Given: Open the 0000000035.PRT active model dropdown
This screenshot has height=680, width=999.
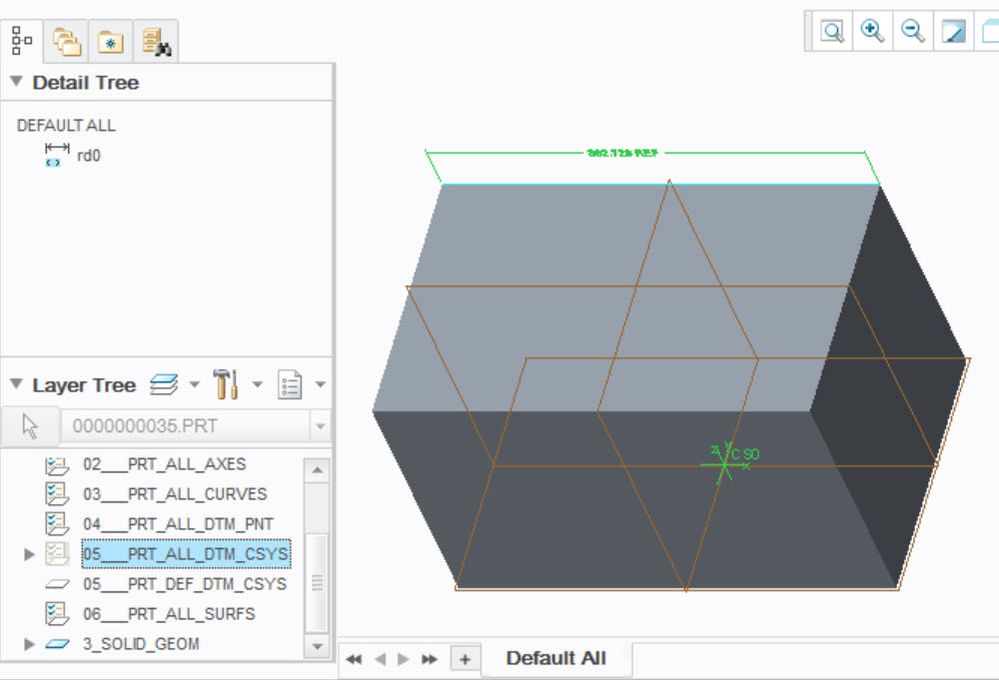Looking at the screenshot, I should point(319,427).
